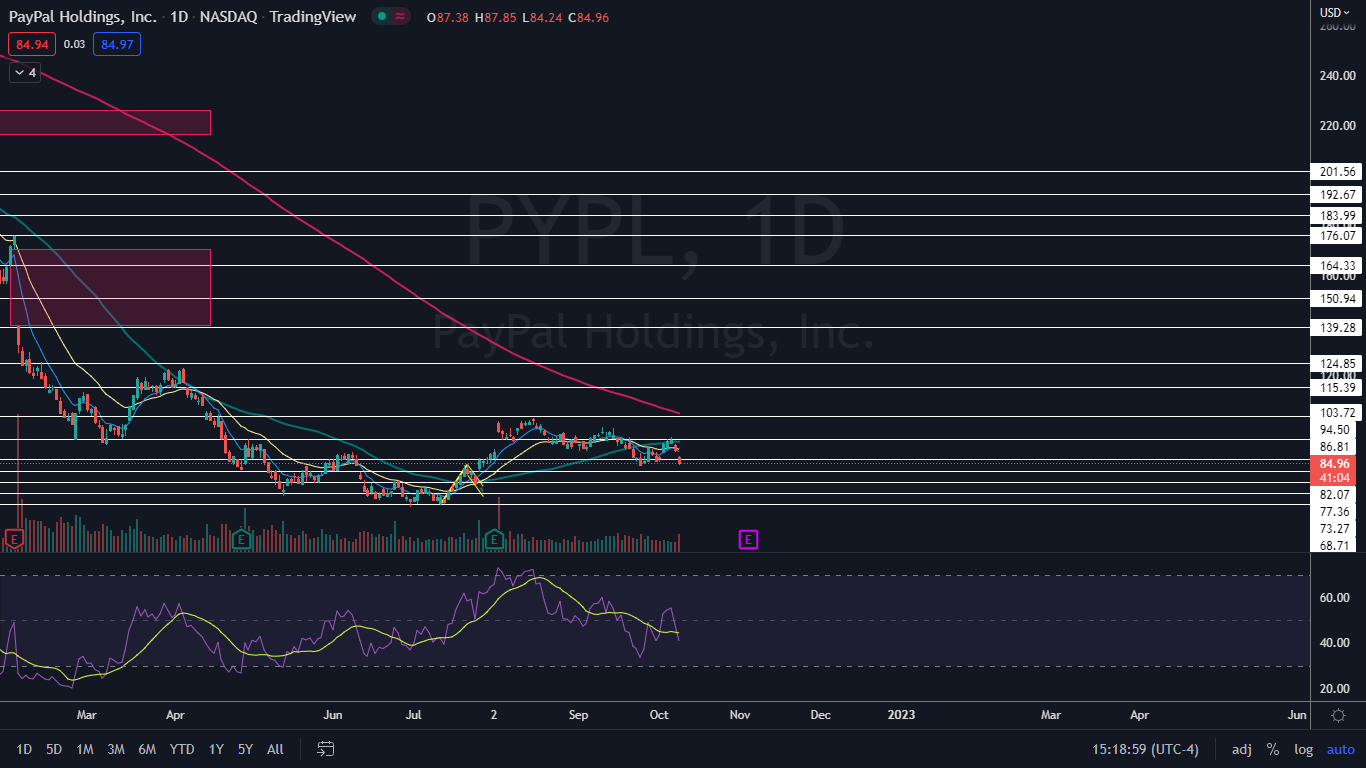This screenshot has width=1366, height=768.
Task: Select the 1Y time range
Action: tap(216, 749)
